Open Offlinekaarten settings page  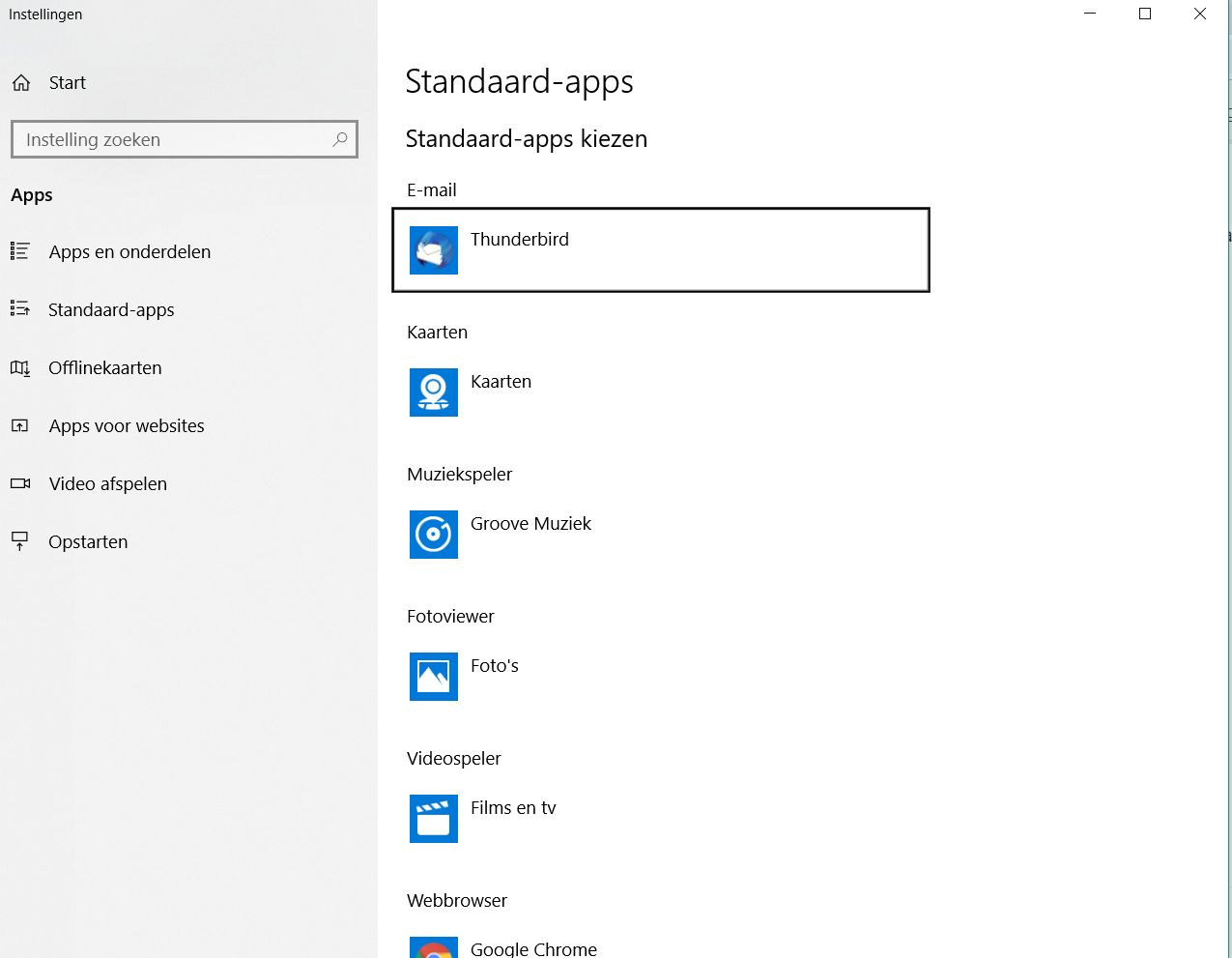[105, 368]
